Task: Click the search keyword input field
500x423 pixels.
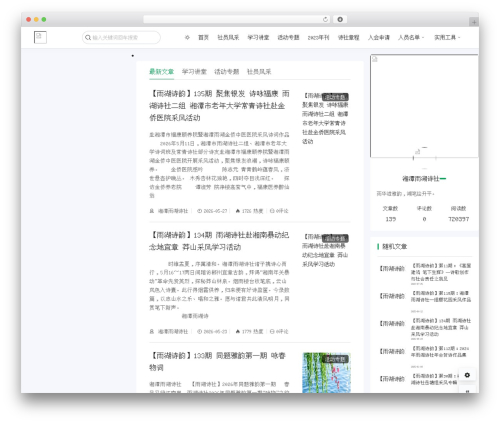Action: coord(121,38)
